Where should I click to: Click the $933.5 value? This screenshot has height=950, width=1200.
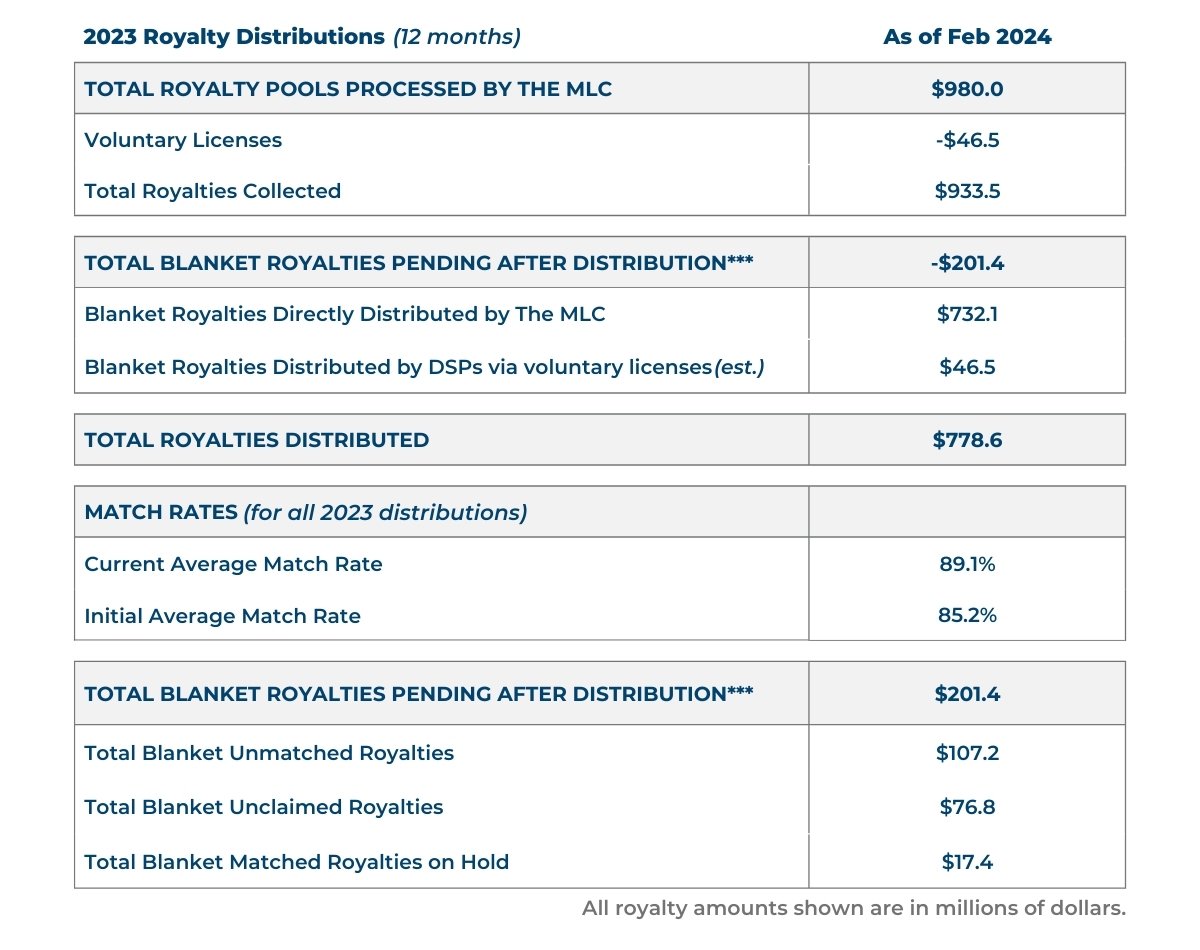pos(966,189)
